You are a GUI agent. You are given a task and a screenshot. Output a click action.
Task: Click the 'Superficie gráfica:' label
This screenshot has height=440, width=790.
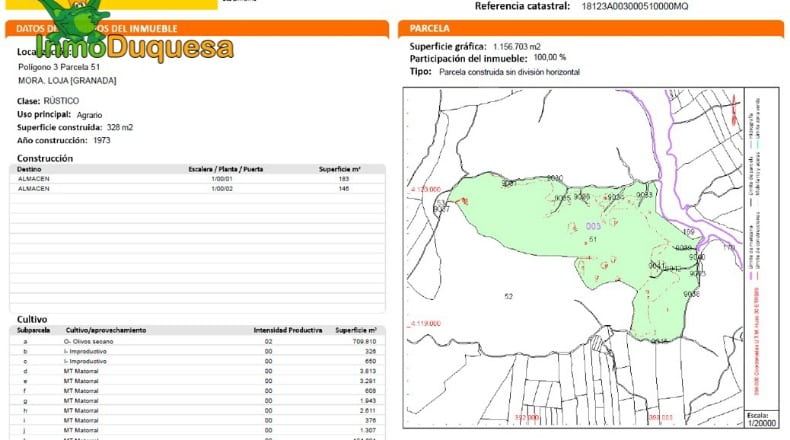pyautogui.click(x=448, y=46)
